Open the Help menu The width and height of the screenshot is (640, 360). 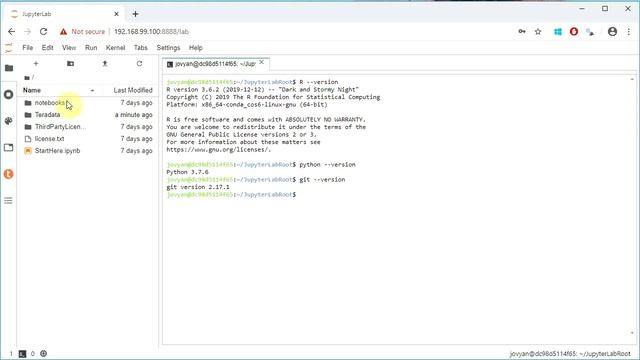point(196,48)
